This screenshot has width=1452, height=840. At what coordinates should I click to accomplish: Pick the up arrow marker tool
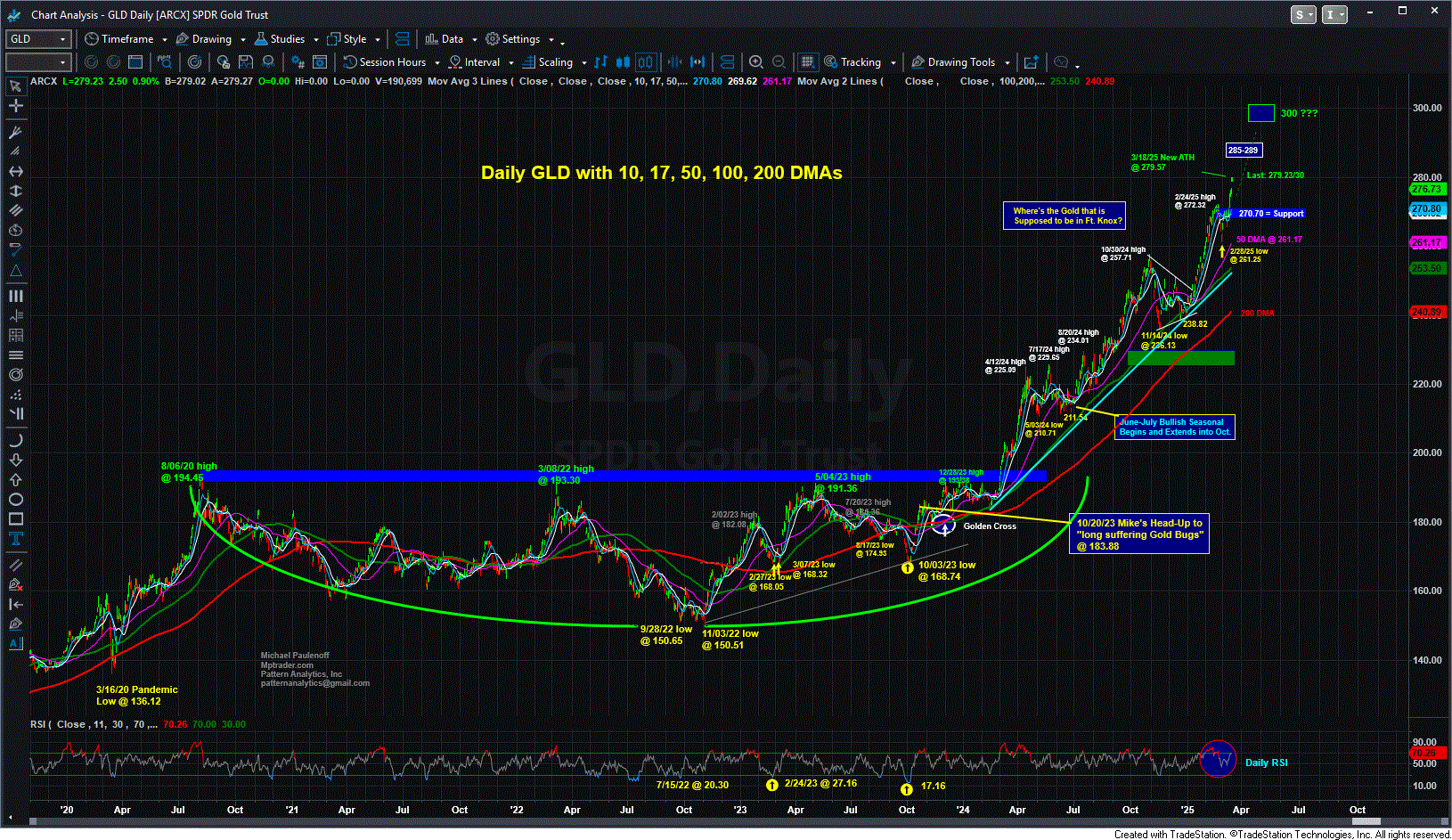point(15,479)
